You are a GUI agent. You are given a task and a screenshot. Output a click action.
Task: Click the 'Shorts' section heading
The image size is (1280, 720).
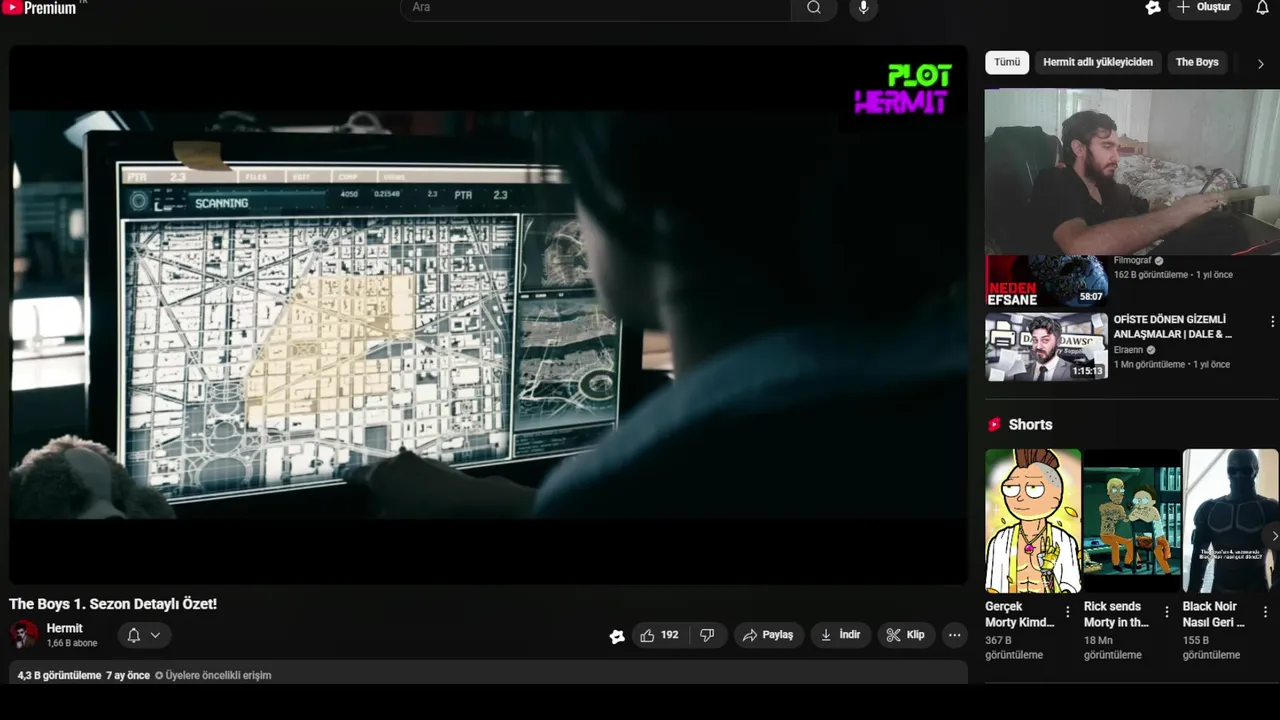1030,425
